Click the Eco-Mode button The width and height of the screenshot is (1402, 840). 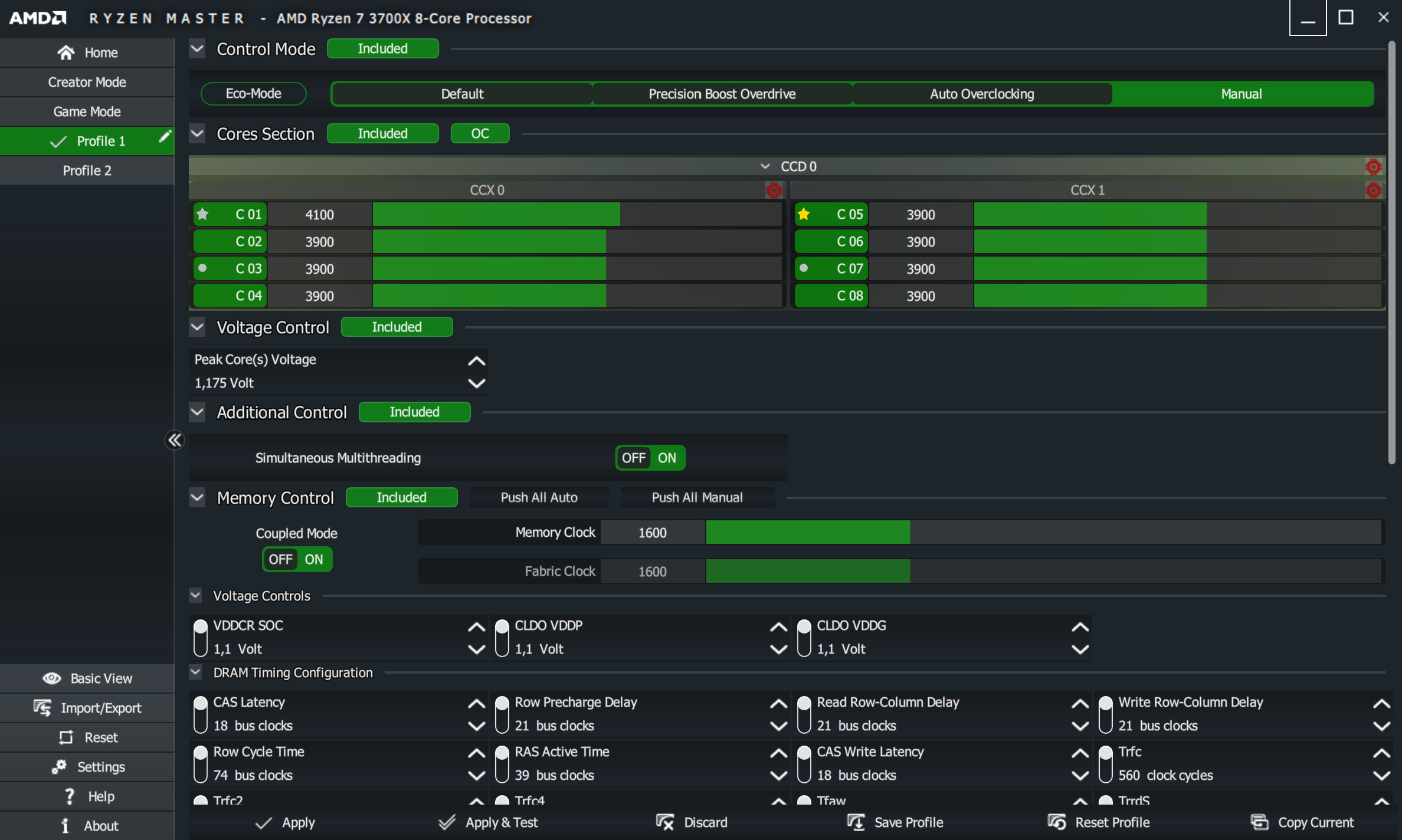253,94
